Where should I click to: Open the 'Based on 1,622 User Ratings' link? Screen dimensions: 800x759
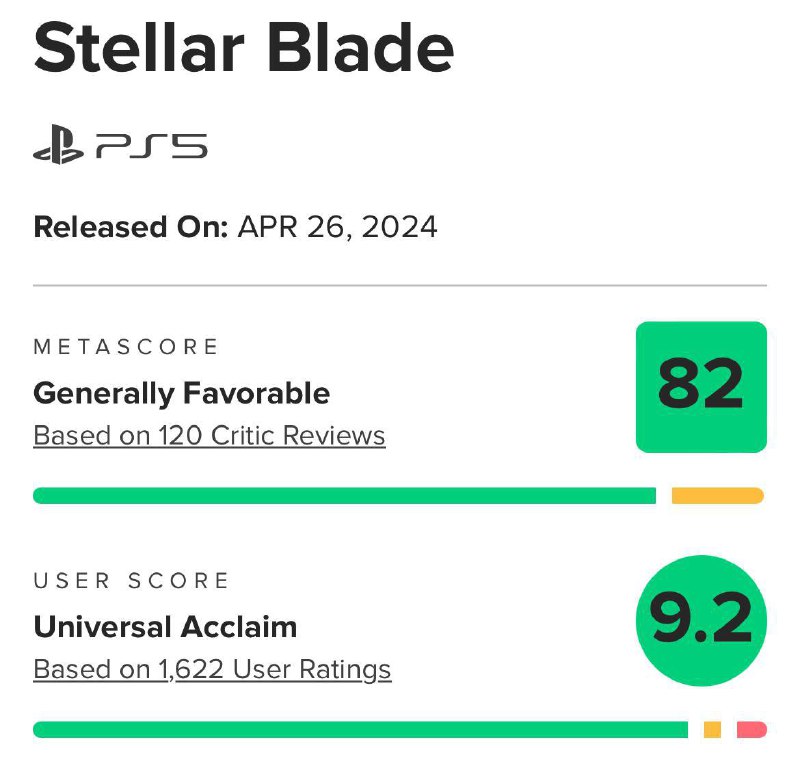coord(212,669)
